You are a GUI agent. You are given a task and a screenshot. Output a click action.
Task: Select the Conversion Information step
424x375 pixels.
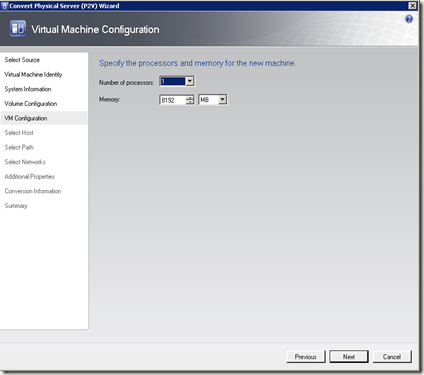[x=33, y=191]
